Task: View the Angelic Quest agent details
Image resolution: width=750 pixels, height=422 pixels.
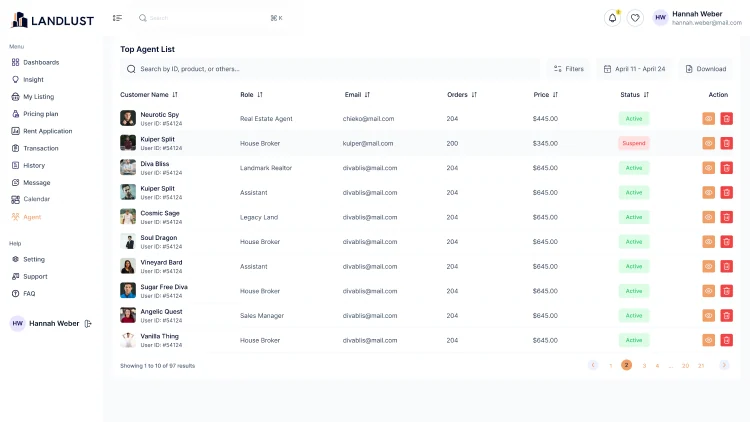Action: 708,316
